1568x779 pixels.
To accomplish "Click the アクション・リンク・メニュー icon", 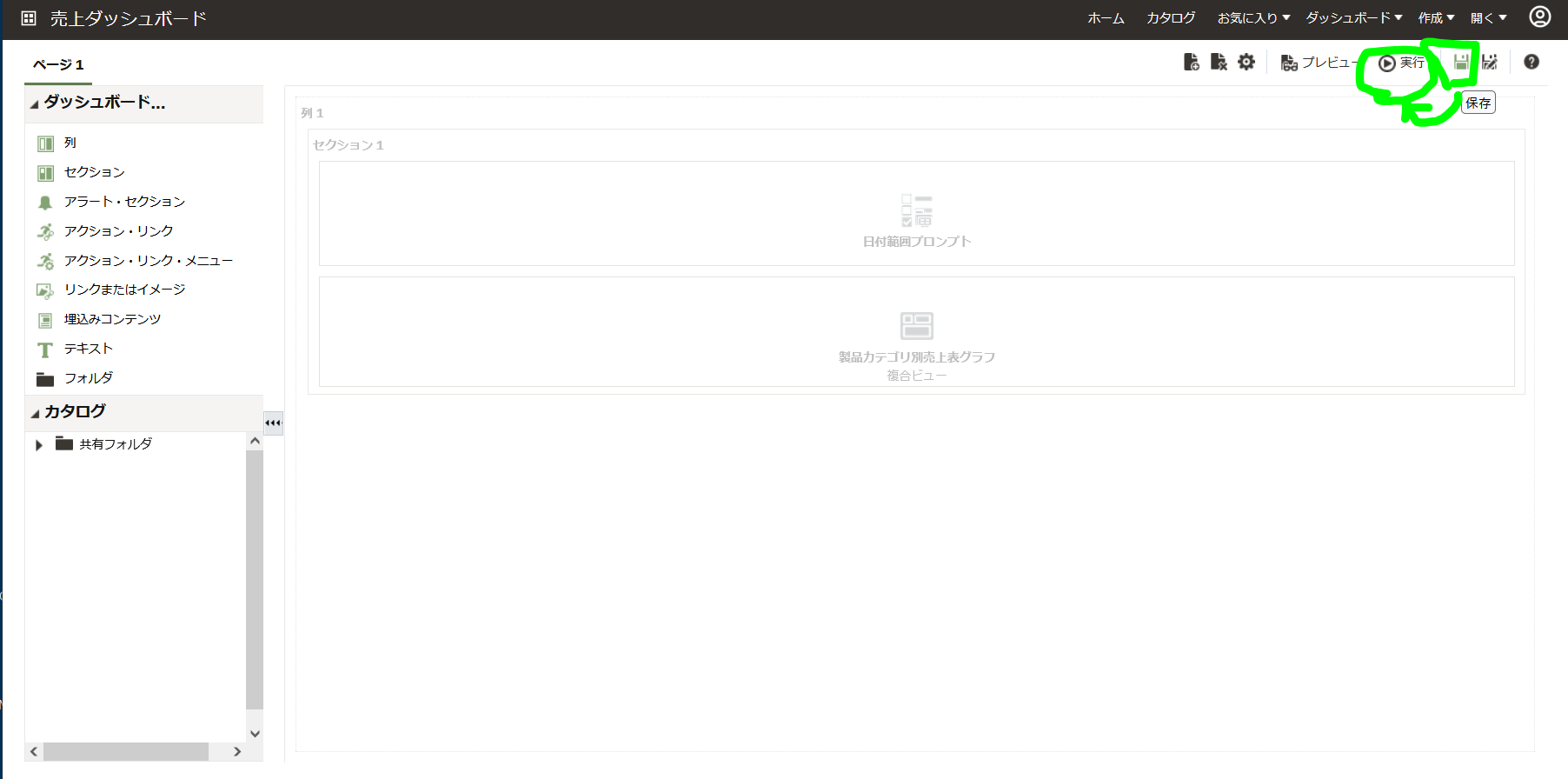I will (45, 261).
